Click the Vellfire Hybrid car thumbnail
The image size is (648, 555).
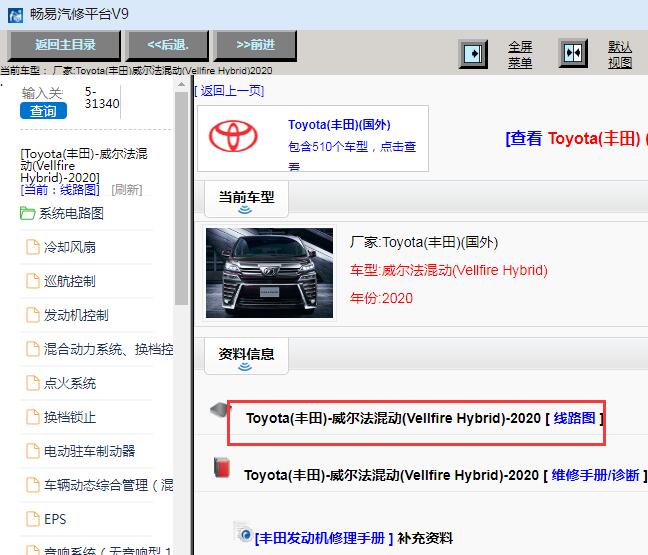click(269, 273)
